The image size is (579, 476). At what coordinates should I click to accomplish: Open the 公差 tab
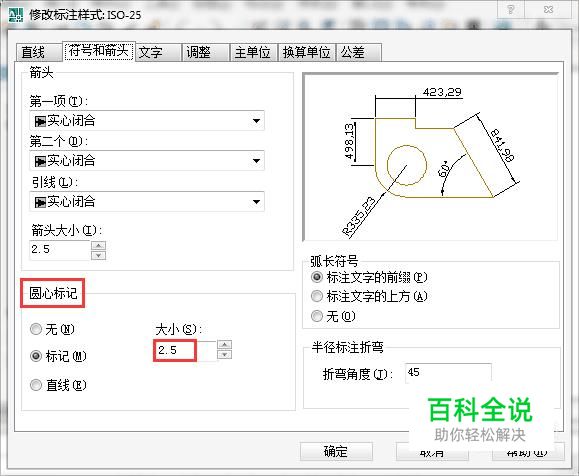[x=359, y=52]
